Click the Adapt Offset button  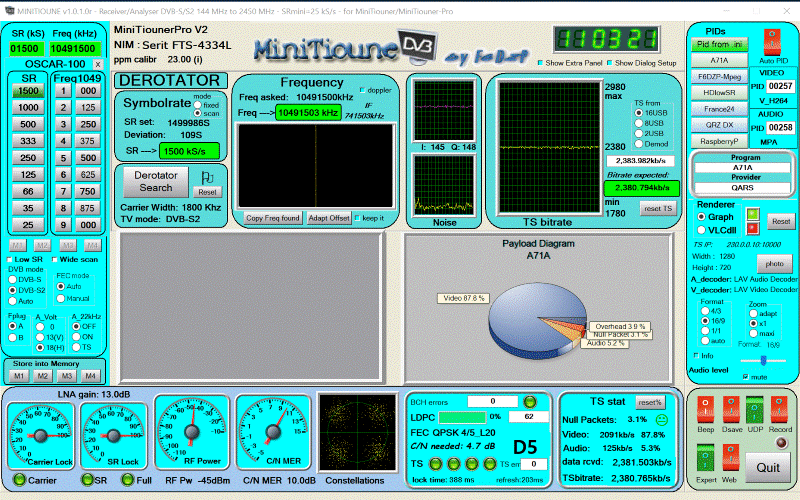tap(329, 218)
